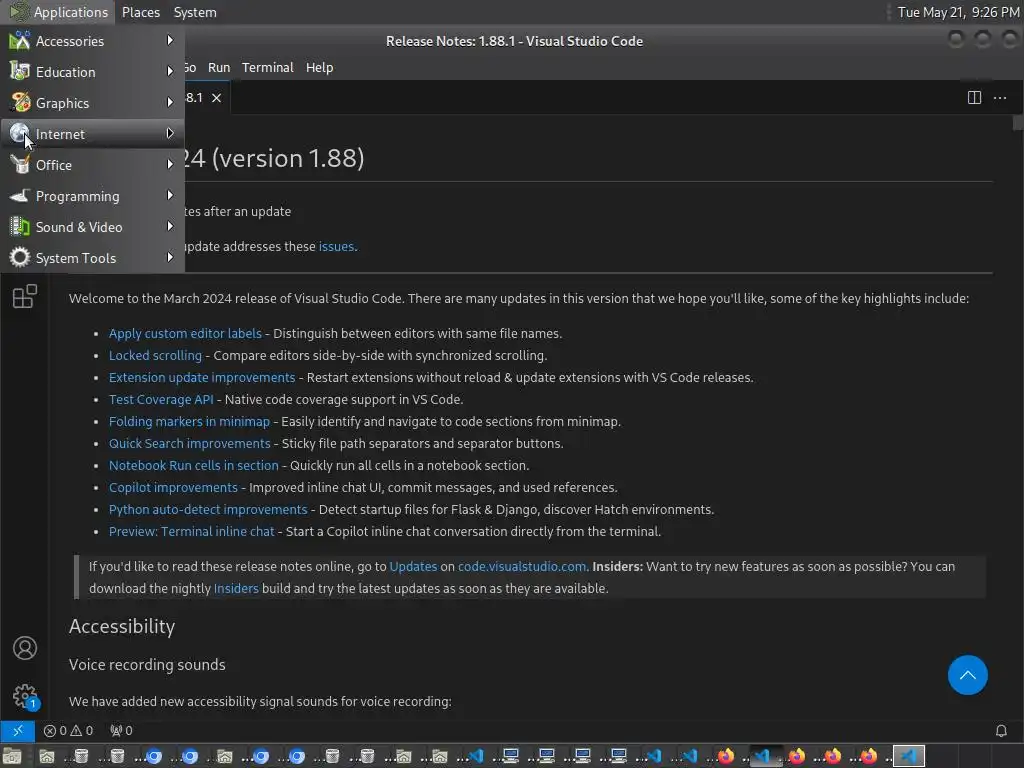Expand the Internet submenu arrow
Viewport: 1024px width, 768px height.
coord(170,133)
